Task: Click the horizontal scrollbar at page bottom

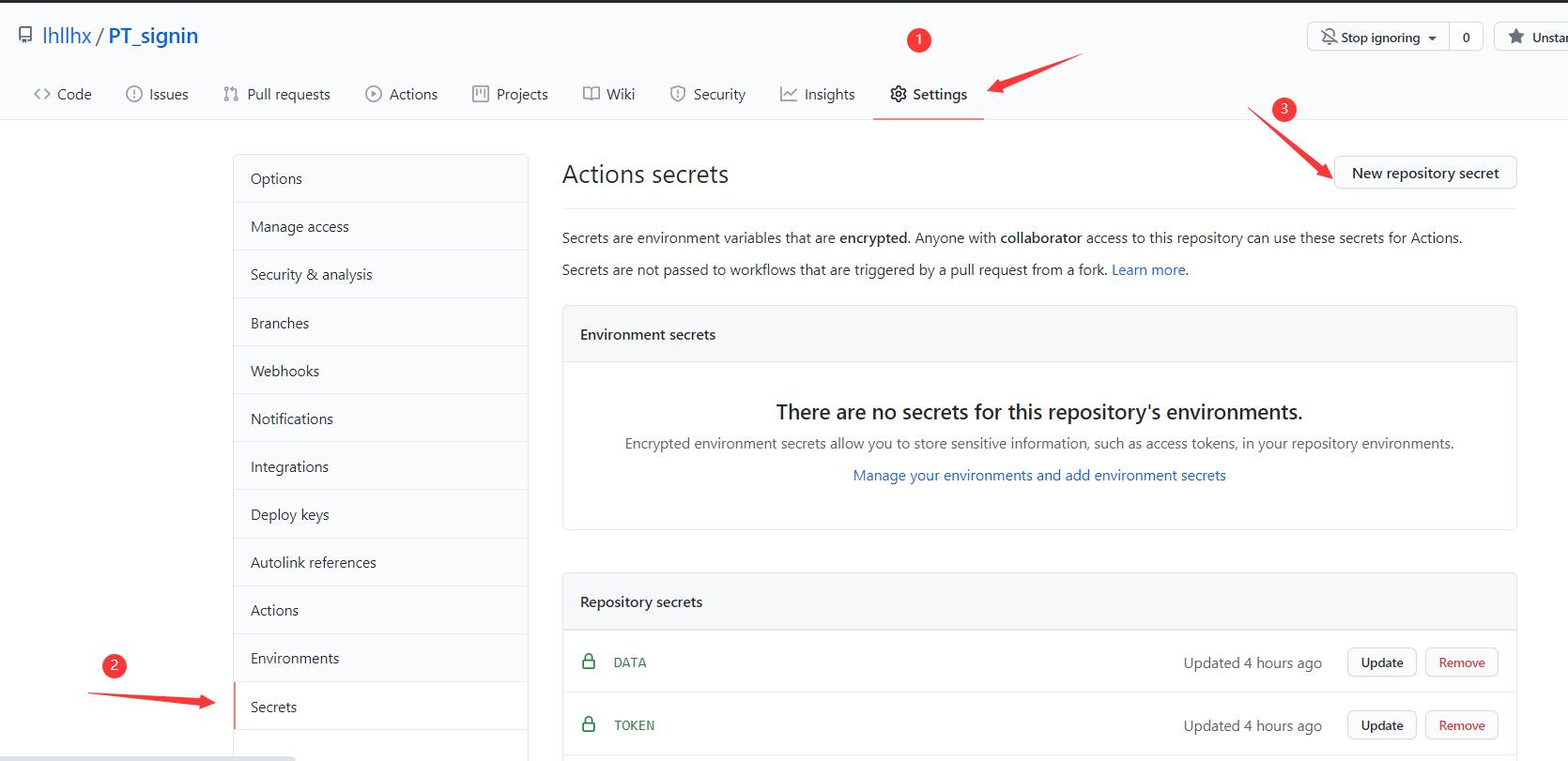Action: pyautogui.click(x=147, y=757)
